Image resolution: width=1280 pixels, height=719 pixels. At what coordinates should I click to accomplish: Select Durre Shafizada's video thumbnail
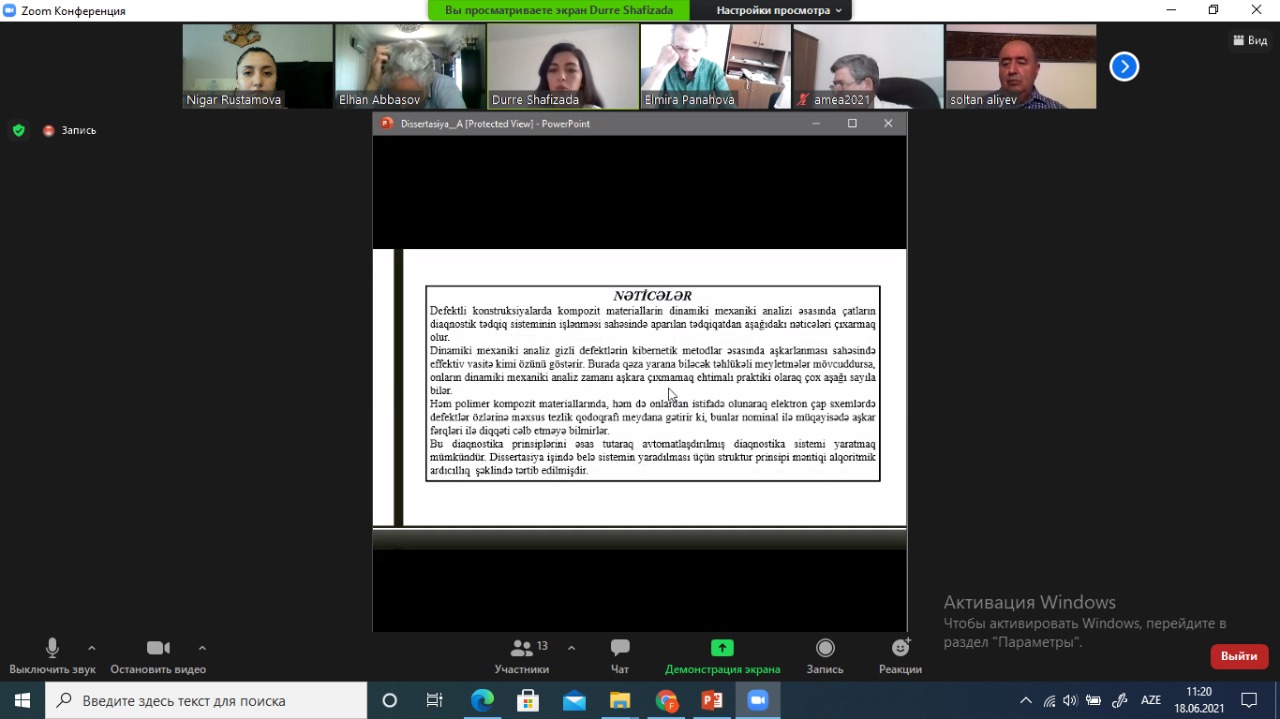[563, 66]
